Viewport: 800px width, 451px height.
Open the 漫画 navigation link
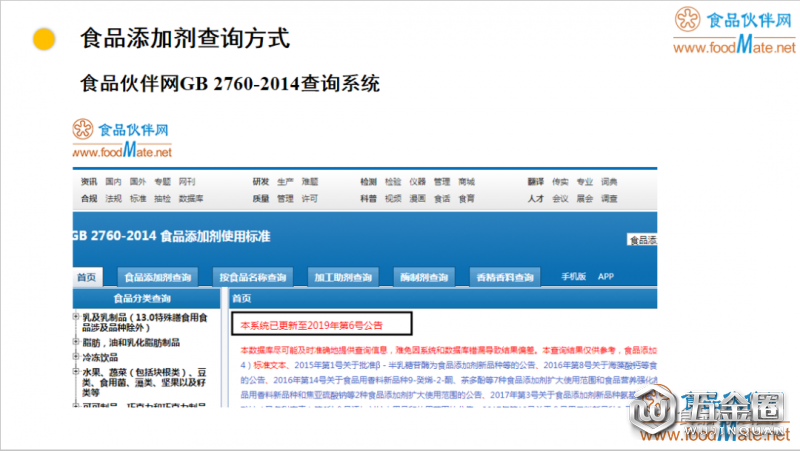(417, 198)
